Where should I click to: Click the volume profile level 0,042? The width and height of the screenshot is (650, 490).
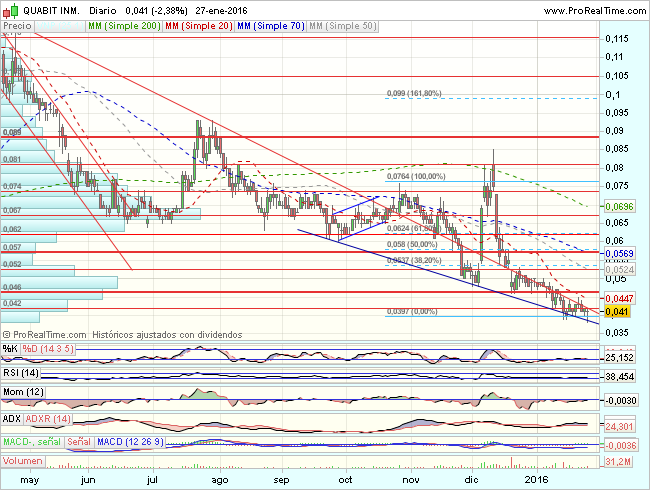pyautogui.click(x=12, y=303)
